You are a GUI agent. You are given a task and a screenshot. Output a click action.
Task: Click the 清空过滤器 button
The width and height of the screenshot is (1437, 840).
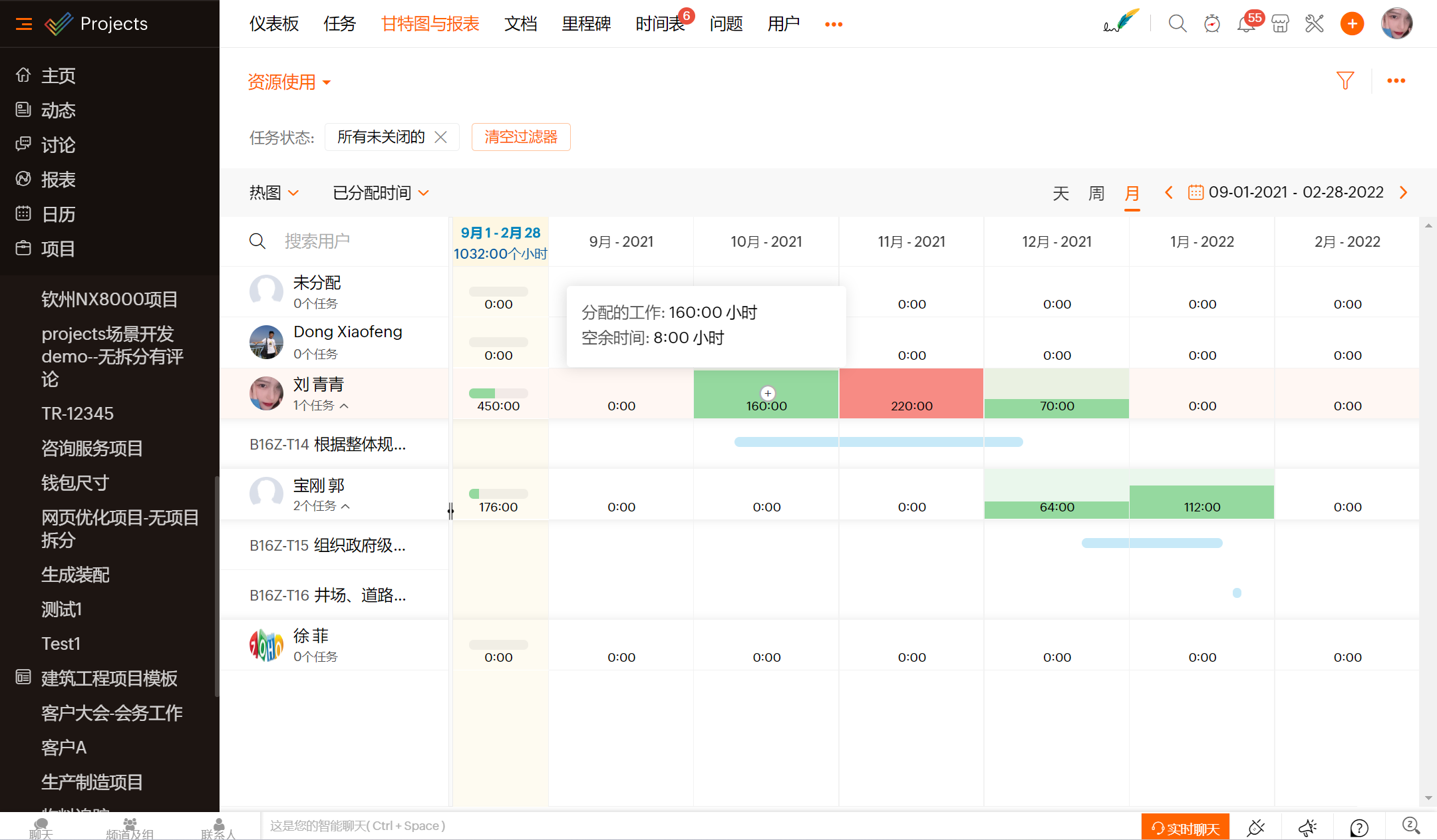point(521,137)
